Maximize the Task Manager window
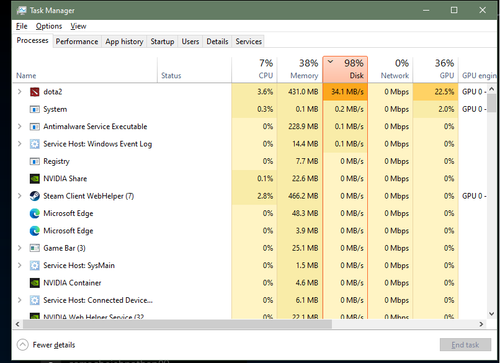 click(454, 10)
